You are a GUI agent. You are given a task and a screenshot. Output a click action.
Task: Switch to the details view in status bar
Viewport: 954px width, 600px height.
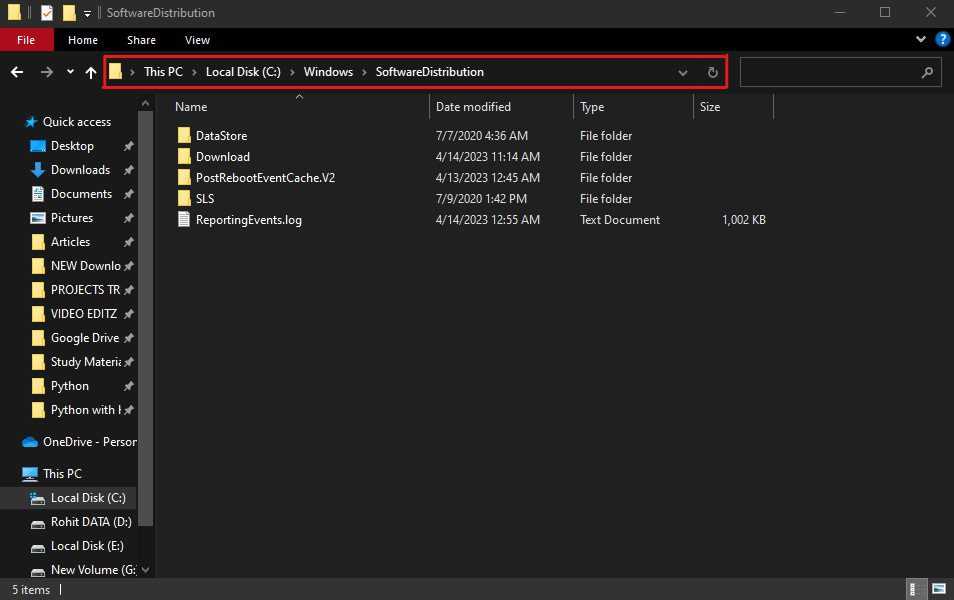[915, 589]
